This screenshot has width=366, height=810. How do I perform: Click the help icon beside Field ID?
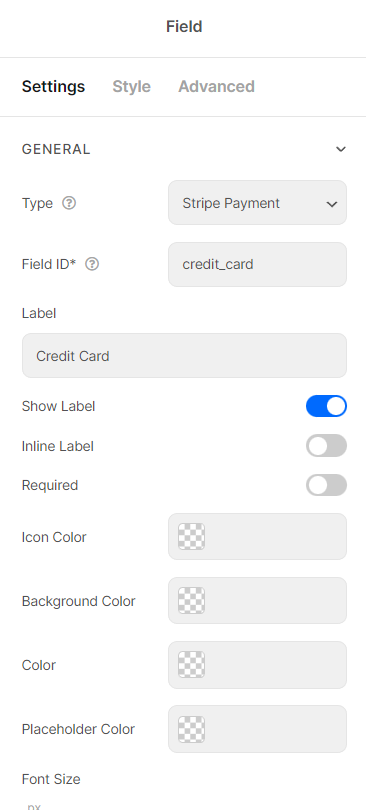[92, 264]
